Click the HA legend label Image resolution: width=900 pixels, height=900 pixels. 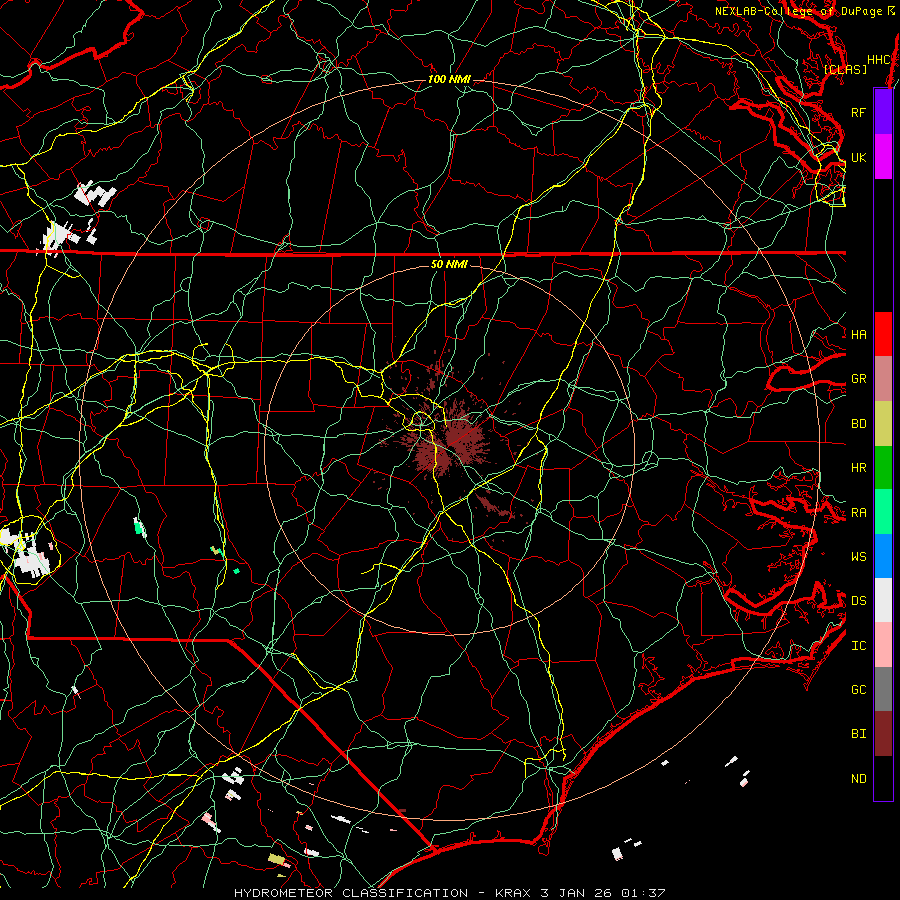(x=859, y=334)
